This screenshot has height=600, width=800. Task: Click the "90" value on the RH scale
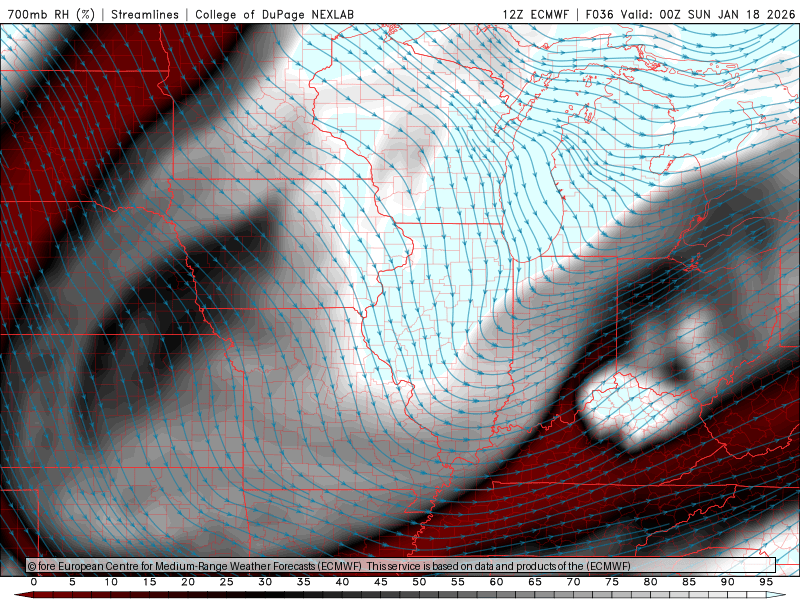[727, 582]
